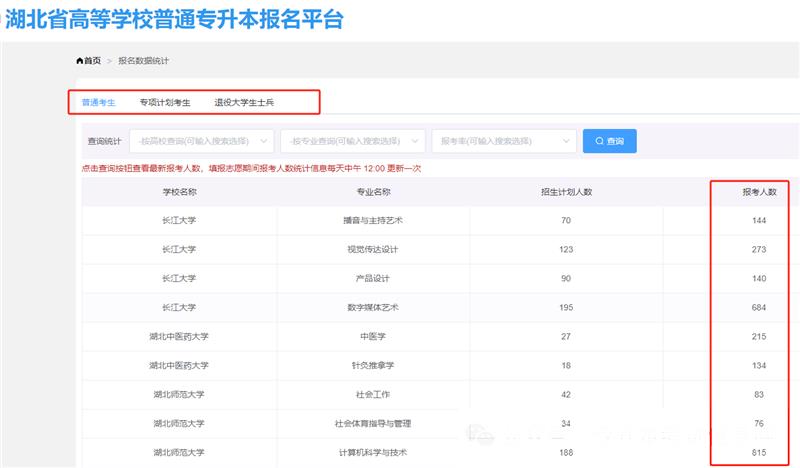Image resolution: width=800 pixels, height=468 pixels.
Task: Click the blue 查询 search button
Action: pos(610,141)
